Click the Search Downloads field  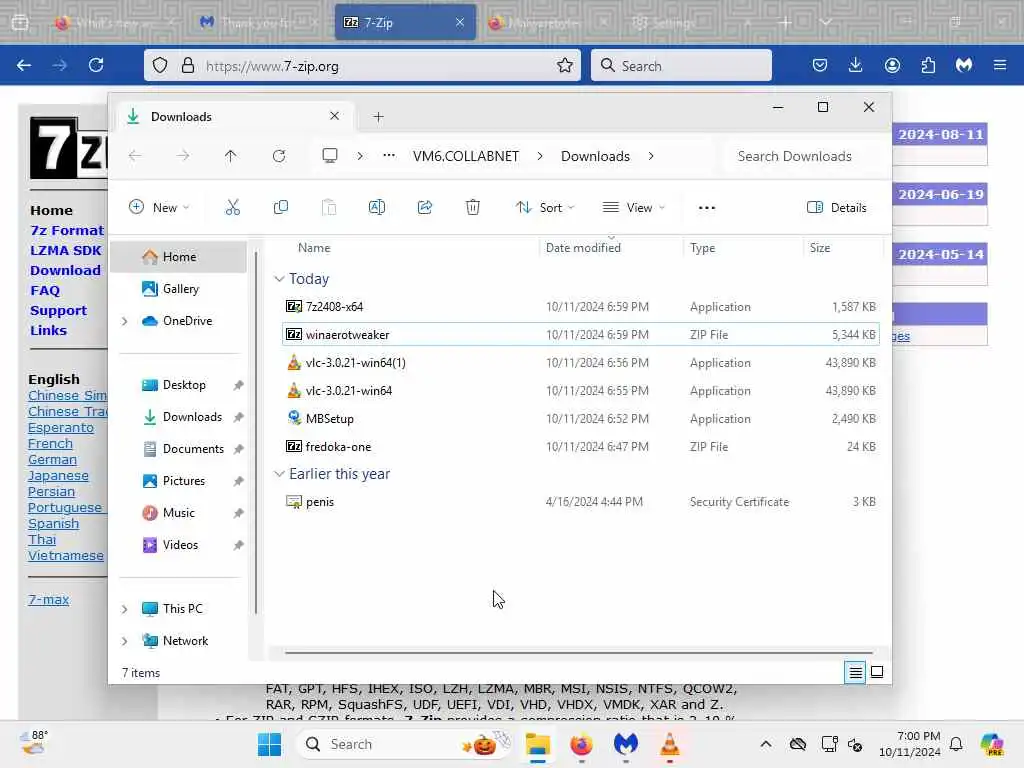[805, 156]
